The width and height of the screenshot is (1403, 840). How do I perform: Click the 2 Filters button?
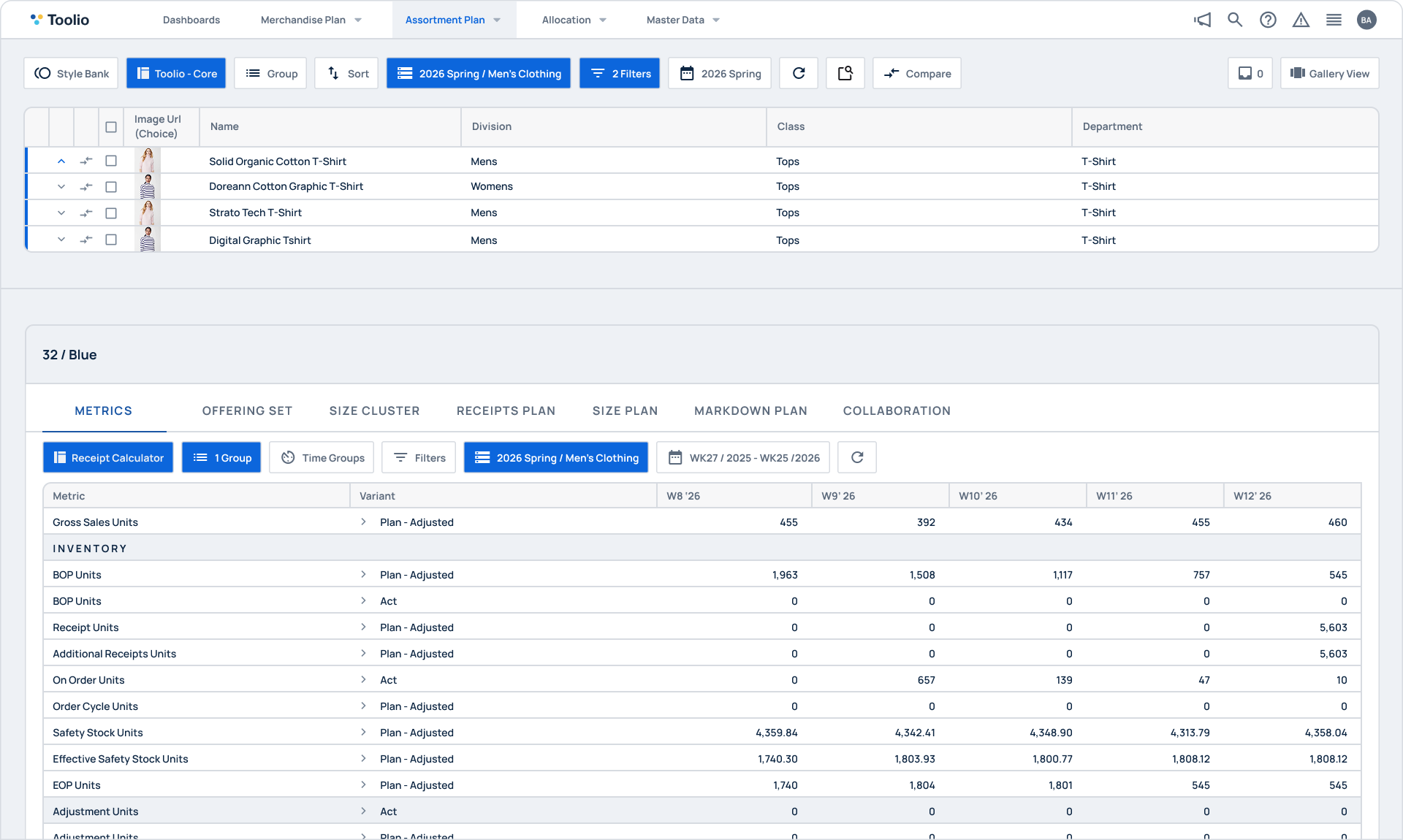pos(619,73)
